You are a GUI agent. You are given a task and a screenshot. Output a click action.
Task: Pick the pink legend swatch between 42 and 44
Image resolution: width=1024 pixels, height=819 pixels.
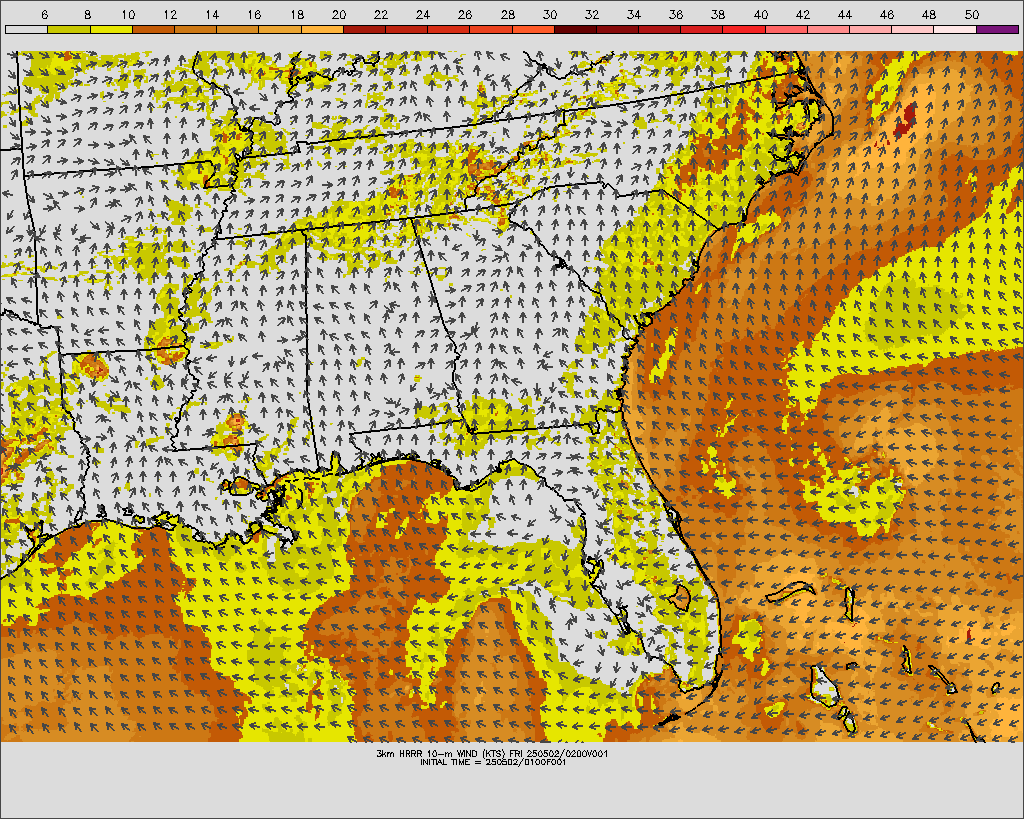pyautogui.click(x=829, y=29)
